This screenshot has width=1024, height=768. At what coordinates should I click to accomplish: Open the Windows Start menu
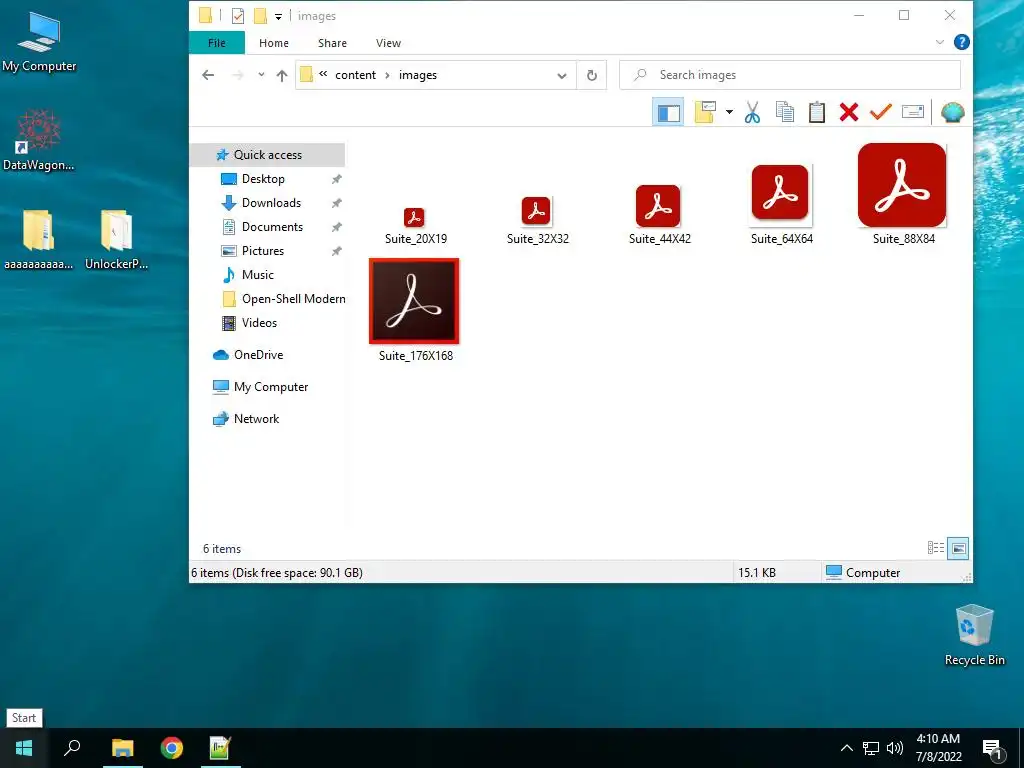(x=24, y=748)
